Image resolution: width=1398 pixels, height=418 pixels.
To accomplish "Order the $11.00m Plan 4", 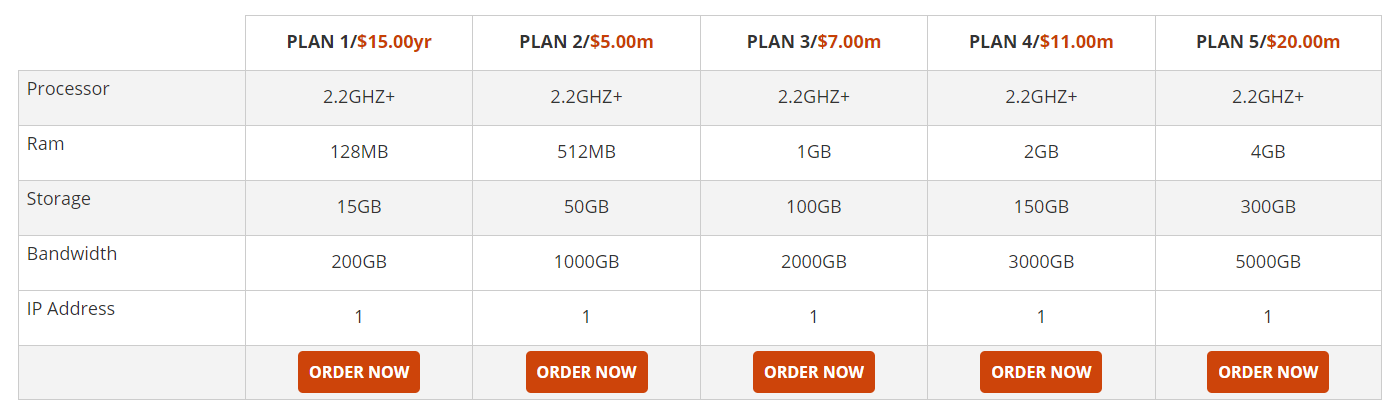I will click(x=1041, y=372).
